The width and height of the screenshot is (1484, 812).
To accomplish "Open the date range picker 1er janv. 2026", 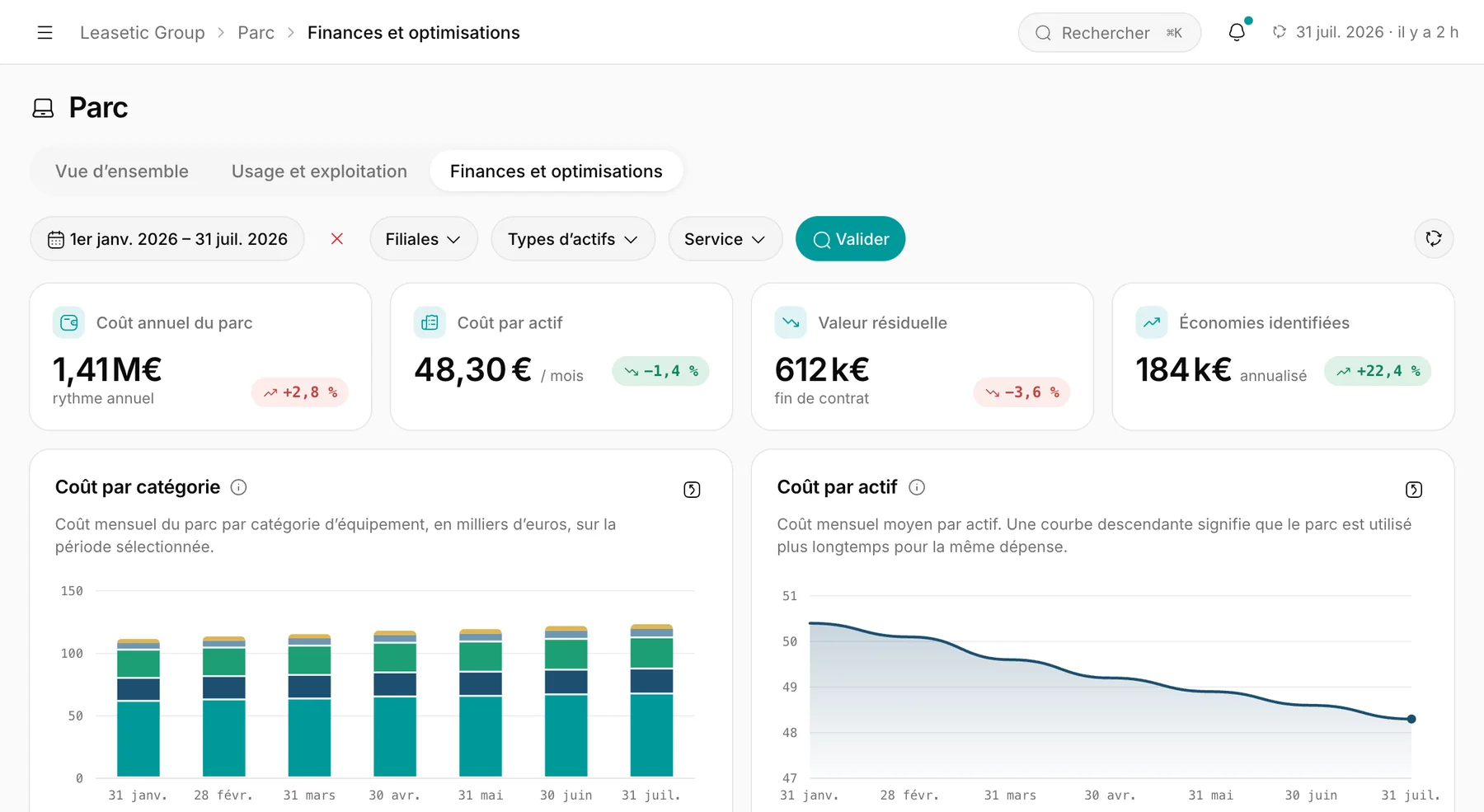I will click(x=167, y=239).
